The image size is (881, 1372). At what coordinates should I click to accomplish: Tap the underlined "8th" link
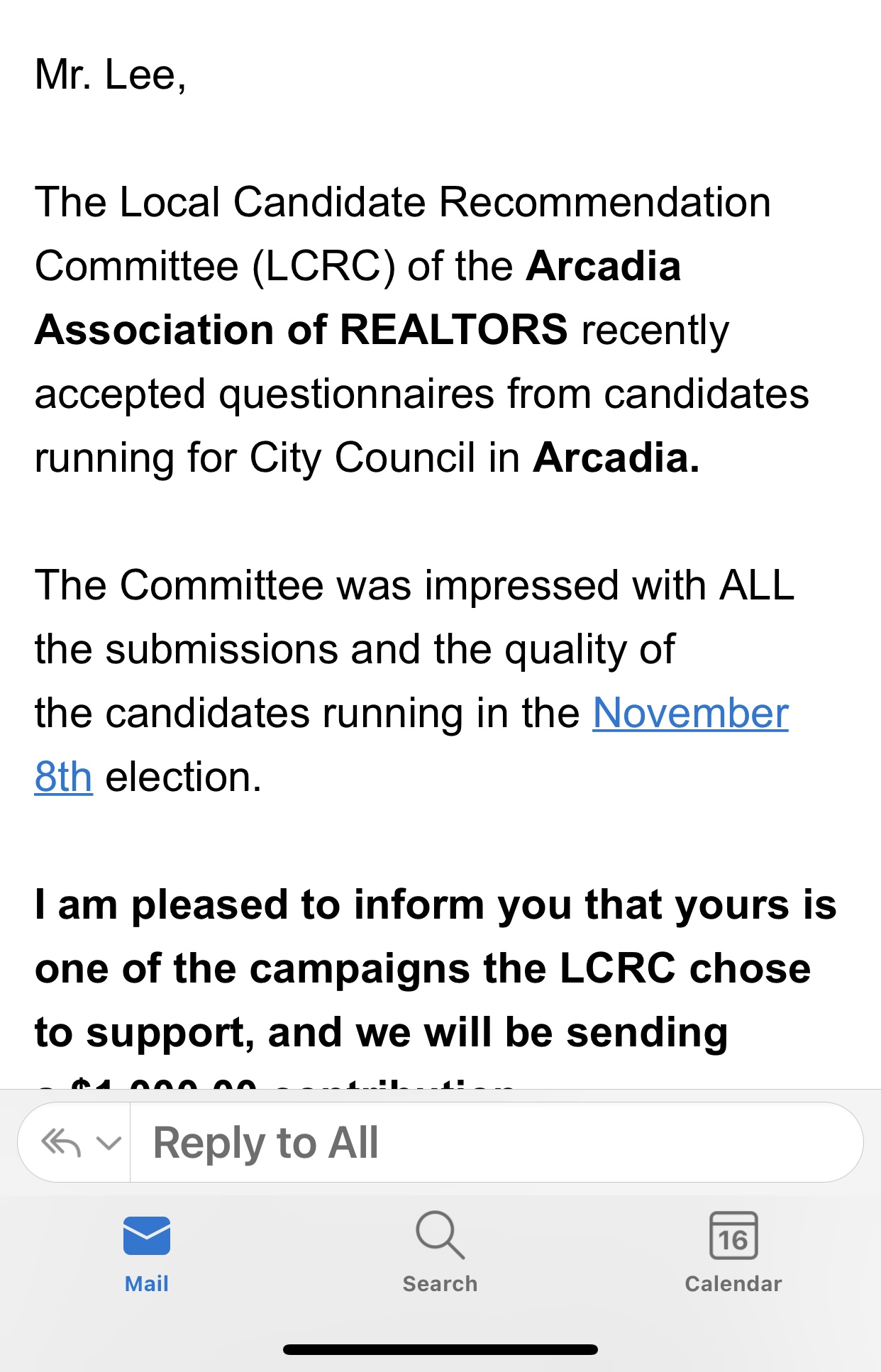coord(63,777)
